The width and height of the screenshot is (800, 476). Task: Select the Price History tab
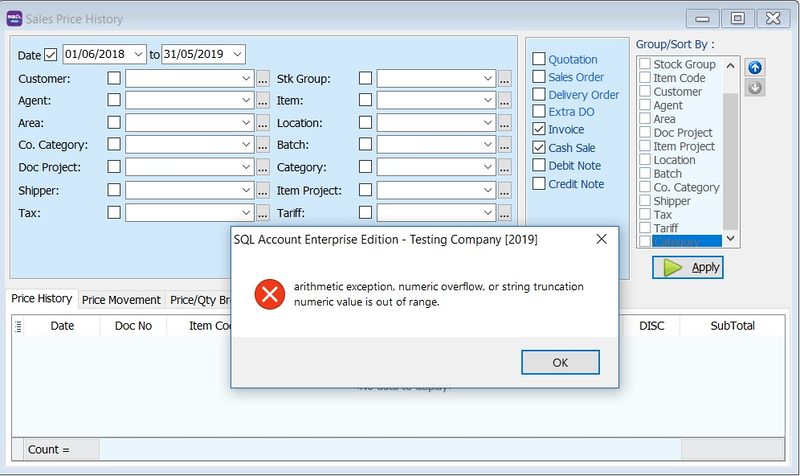(x=42, y=299)
